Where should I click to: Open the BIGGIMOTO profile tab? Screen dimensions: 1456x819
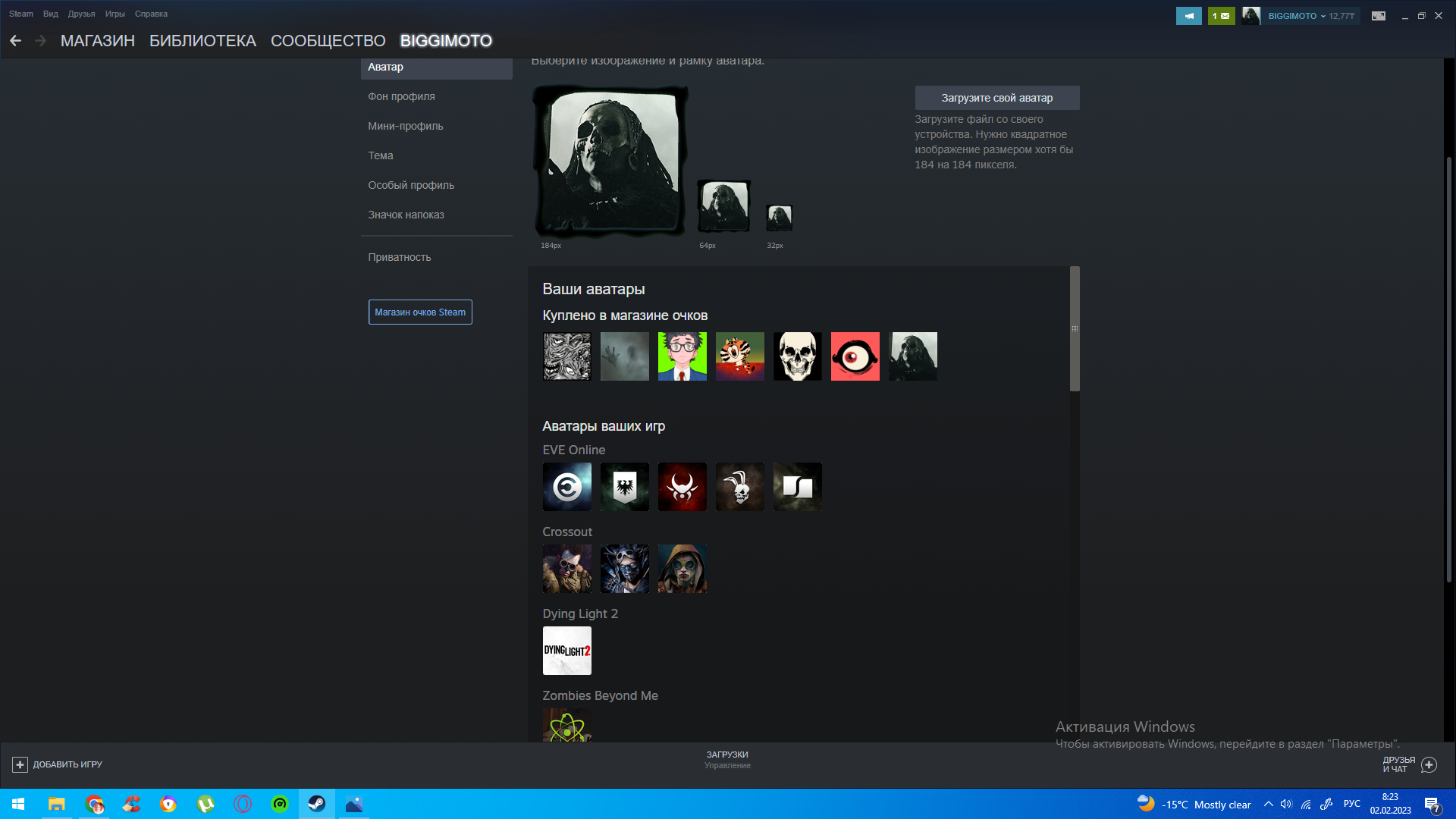click(446, 41)
